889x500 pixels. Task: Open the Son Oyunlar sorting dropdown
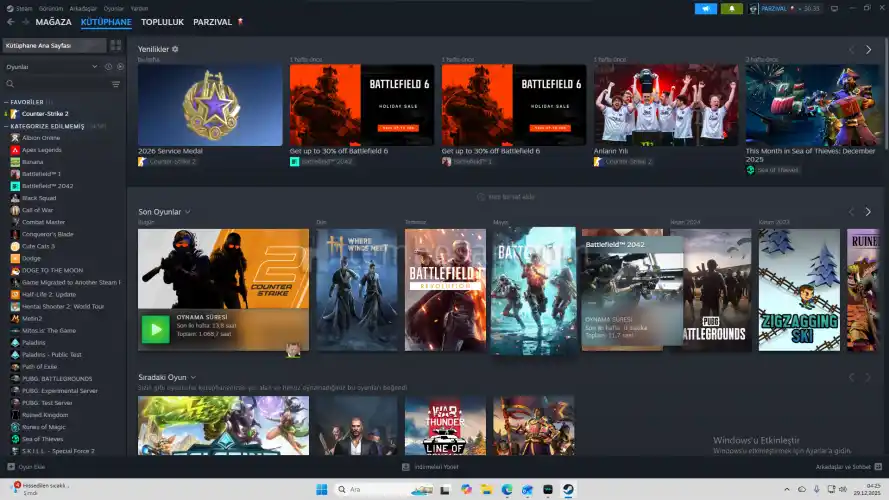(x=187, y=212)
